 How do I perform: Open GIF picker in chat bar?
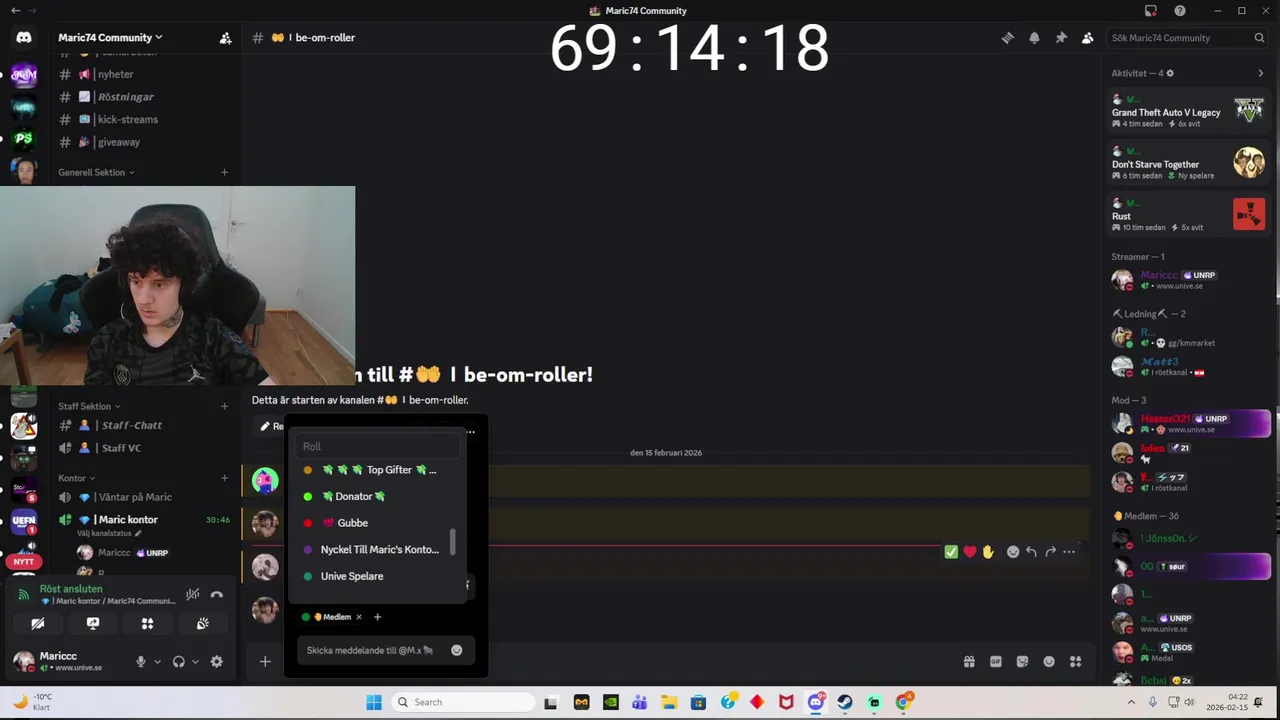point(996,661)
